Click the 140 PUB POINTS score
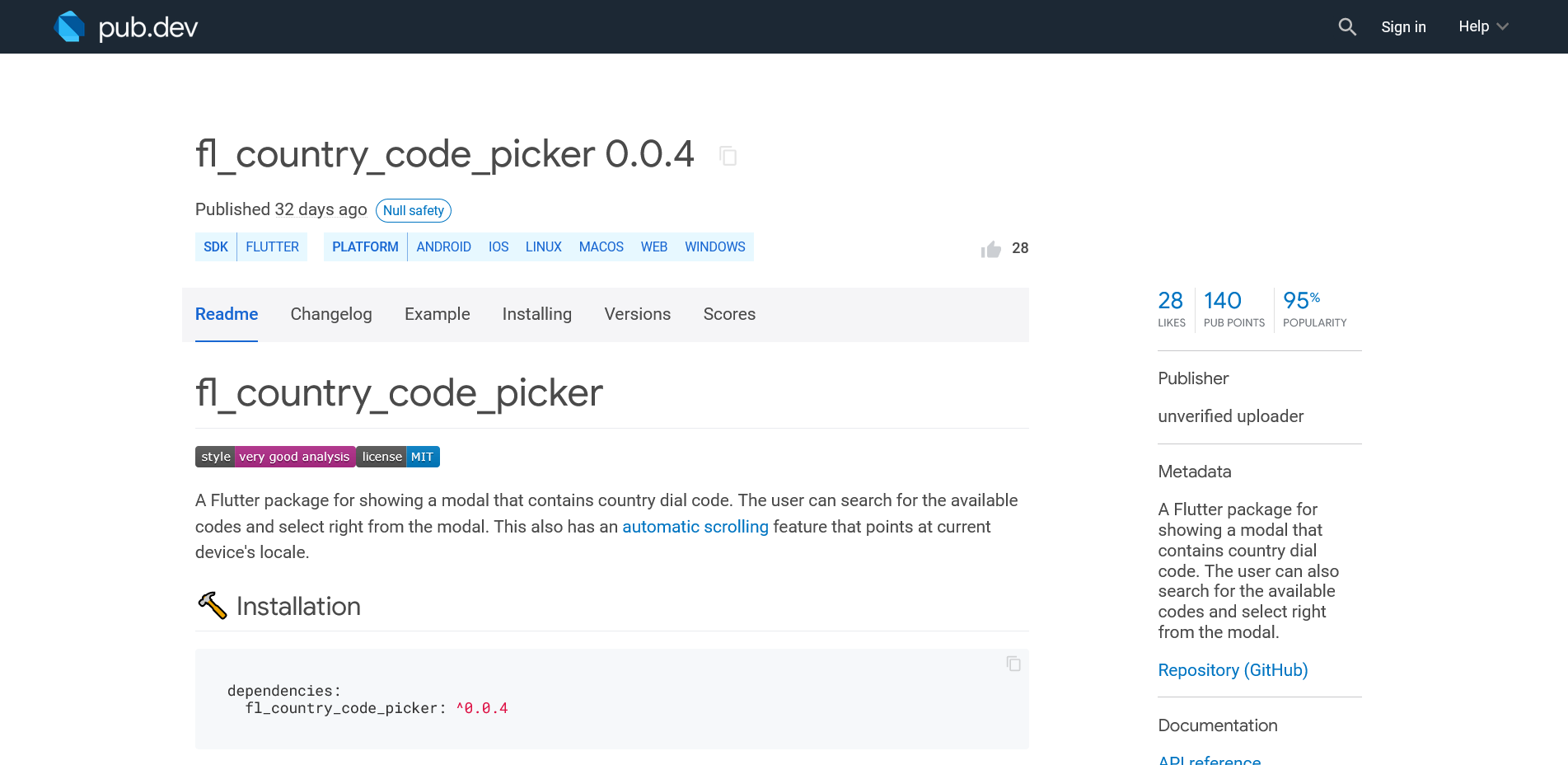The image size is (1568, 765). coord(1233,309)
